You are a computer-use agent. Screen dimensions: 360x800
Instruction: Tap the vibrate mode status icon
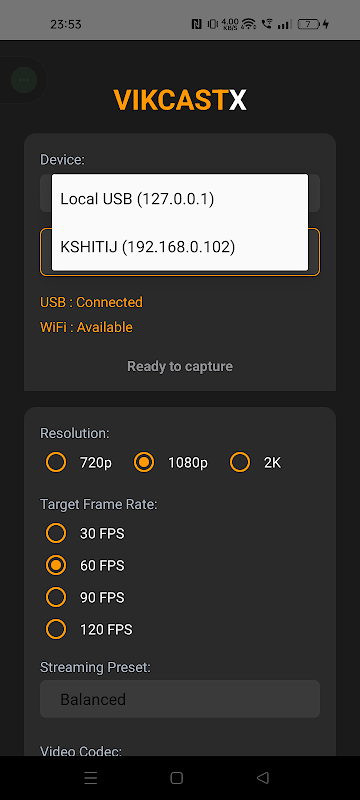pos(212,23)
